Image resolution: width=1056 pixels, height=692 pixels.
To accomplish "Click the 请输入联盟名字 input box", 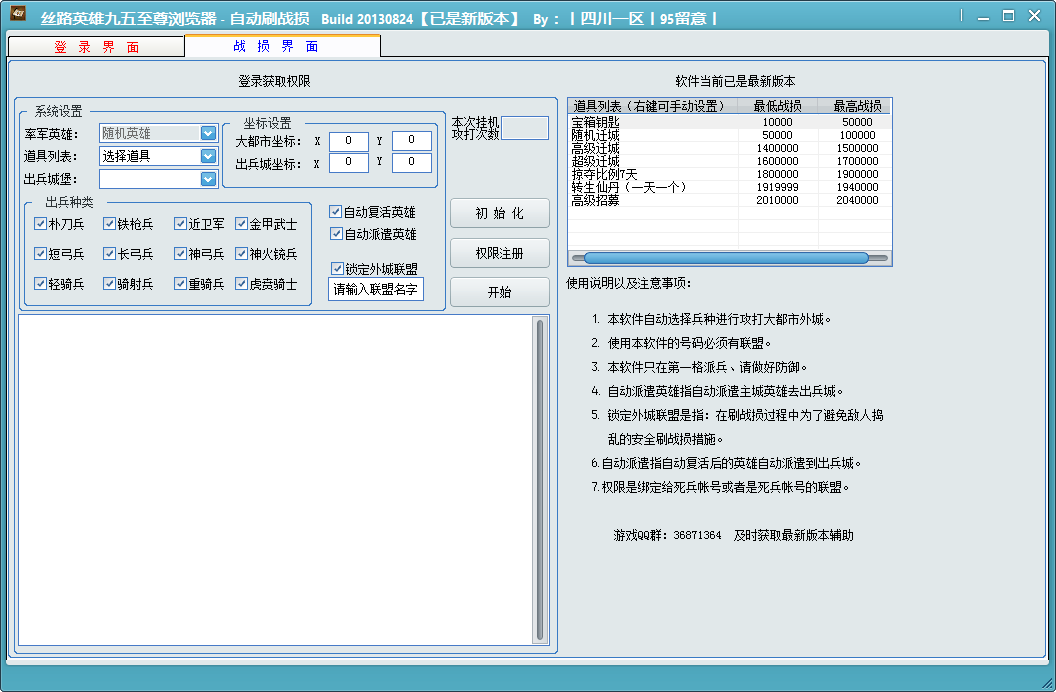I will click(x=376, y=289).
